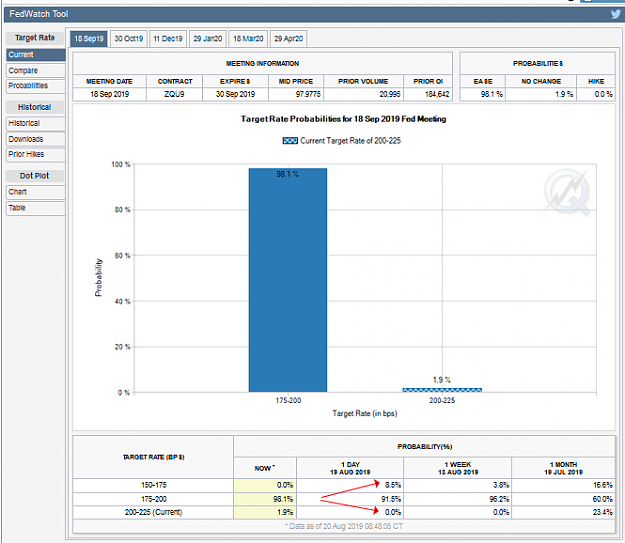This screenshot has width=625, height=543.
Task: Click the 1.9% bar for 200-225
Action: (442, 390)
